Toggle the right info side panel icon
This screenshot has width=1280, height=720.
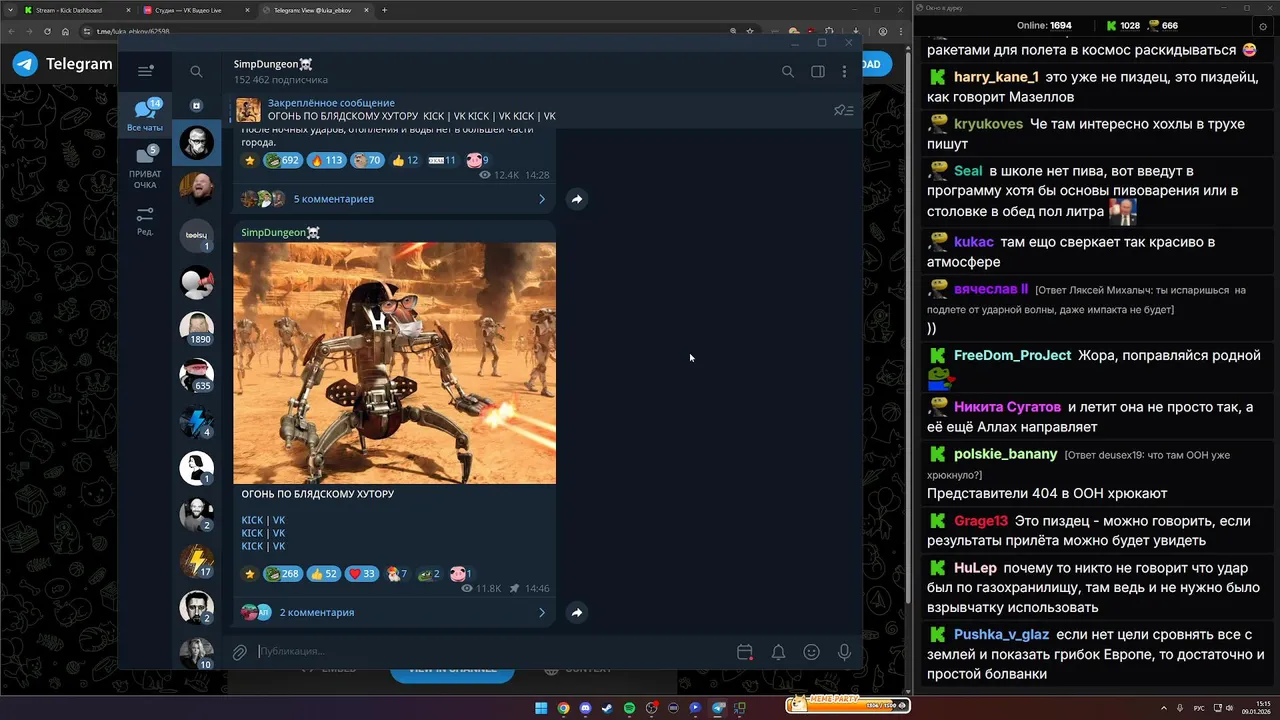click(818, 72)
